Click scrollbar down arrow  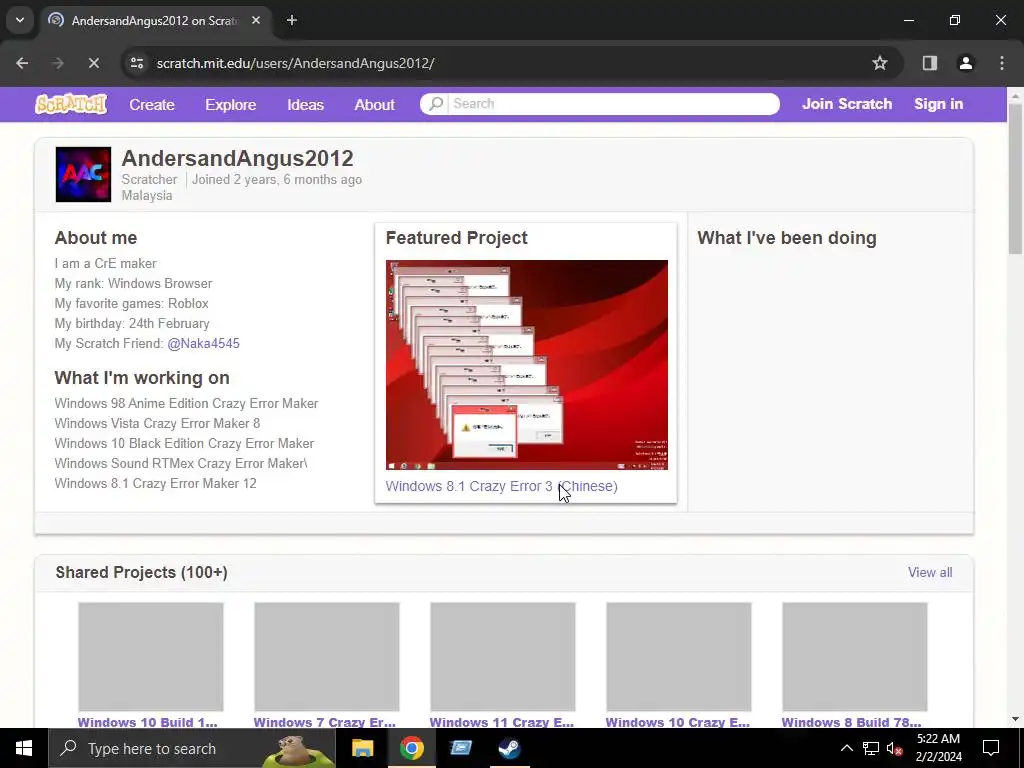pyautogui.click(x=1015, y=720)
